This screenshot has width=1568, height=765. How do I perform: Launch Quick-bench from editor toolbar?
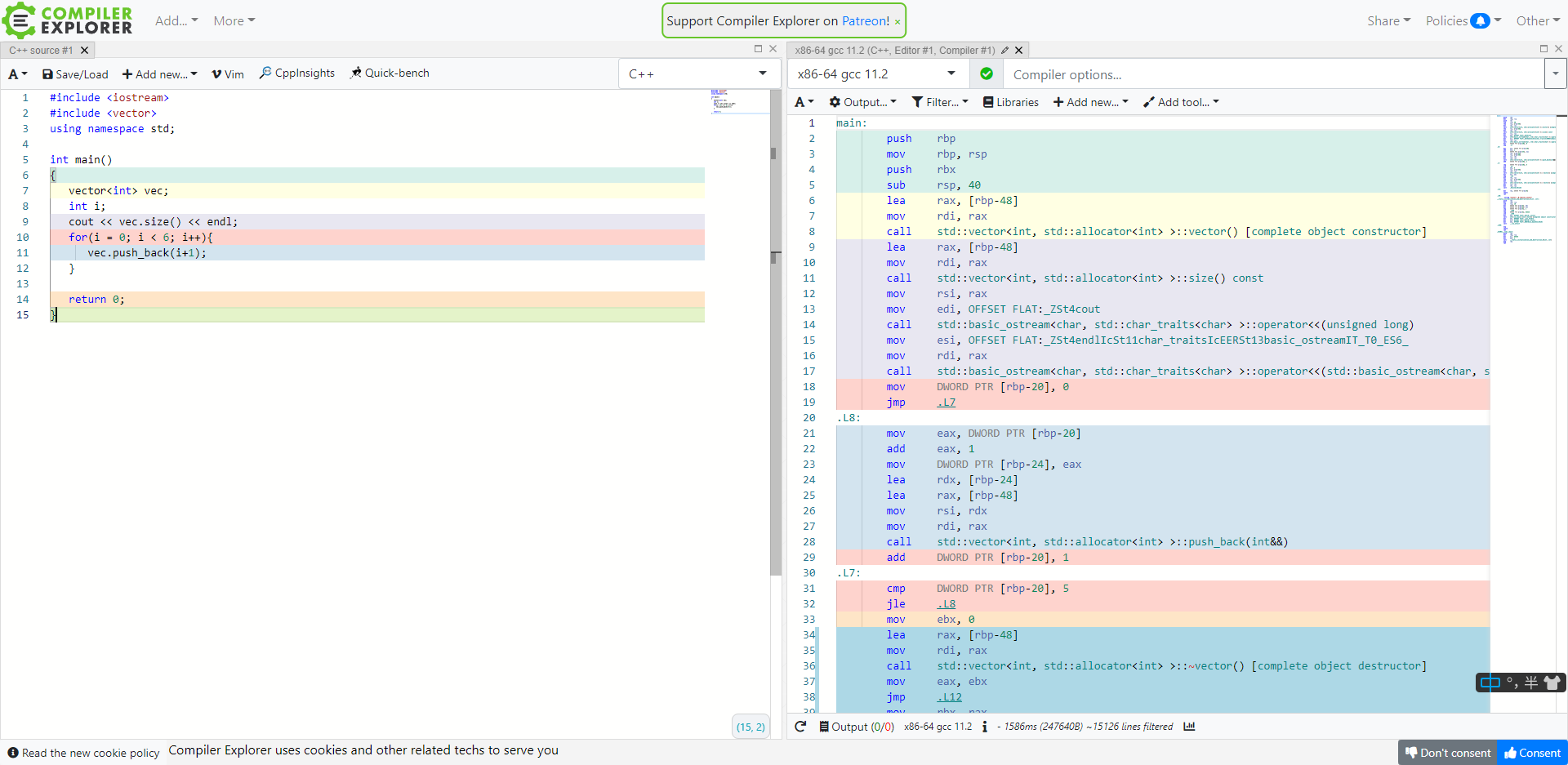[390, 73]
